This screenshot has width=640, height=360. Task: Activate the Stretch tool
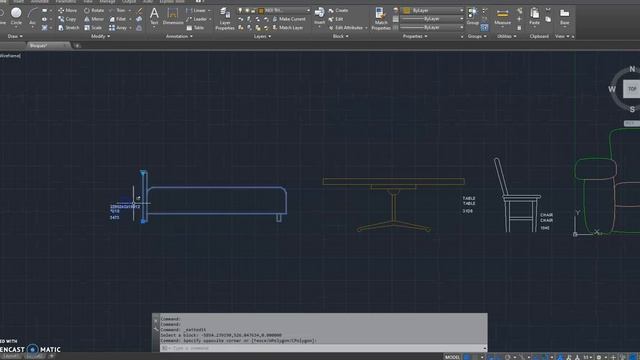coord(68,28)
